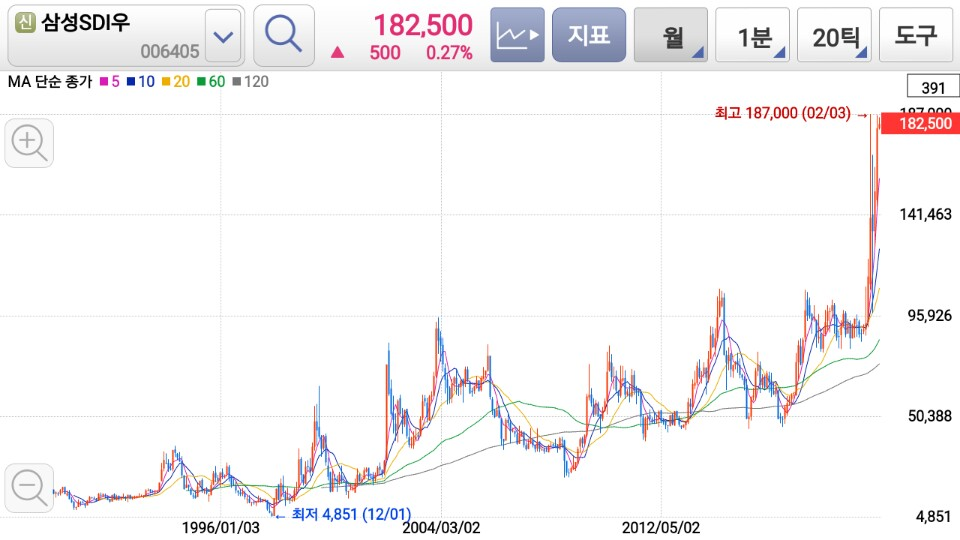960x540 pixels.
Task: Click the 2004/03/02 date axis label
Action: [441, 528]
